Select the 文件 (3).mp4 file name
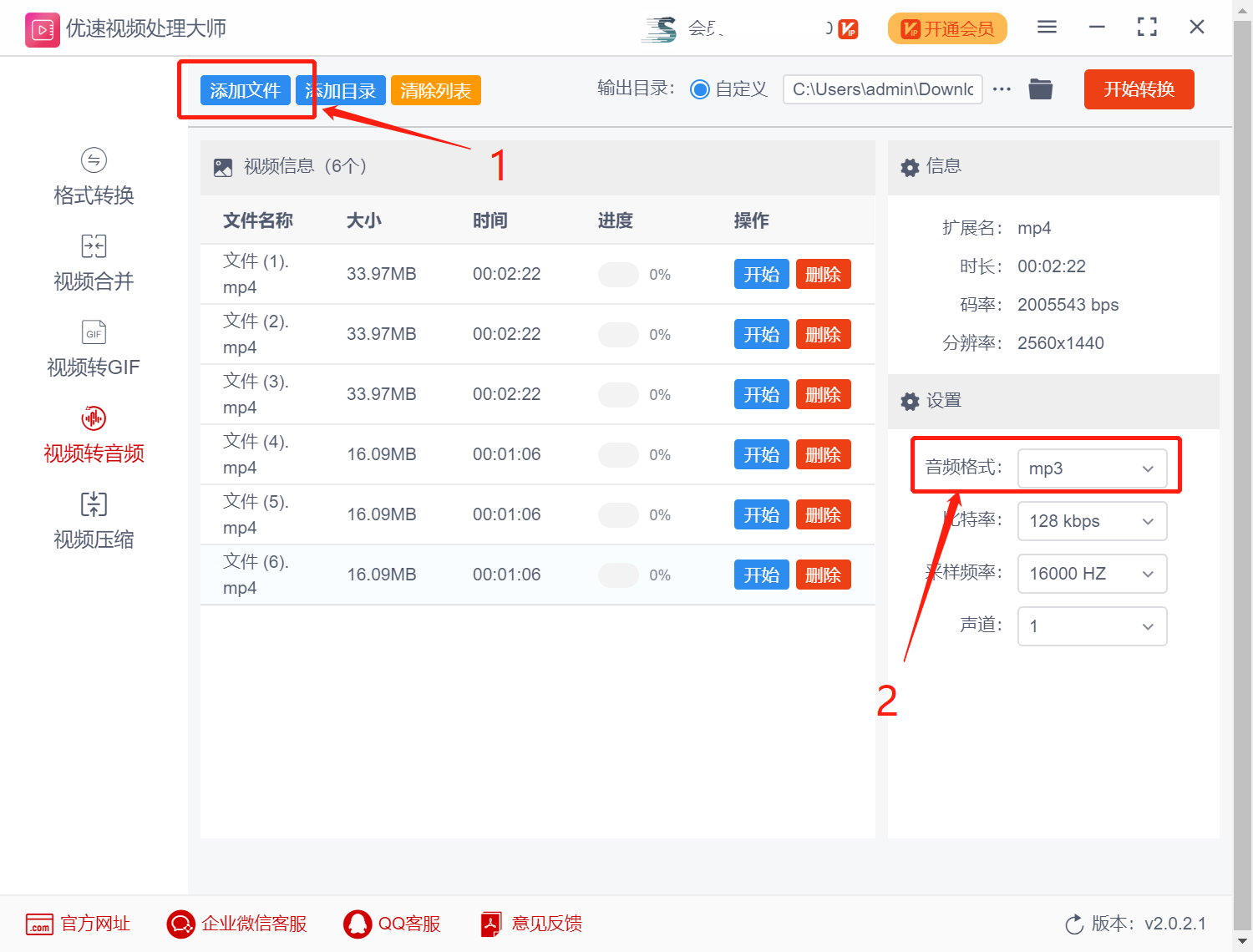The height and width of the screenshot is (952, 1253). [x=256, y=394]
